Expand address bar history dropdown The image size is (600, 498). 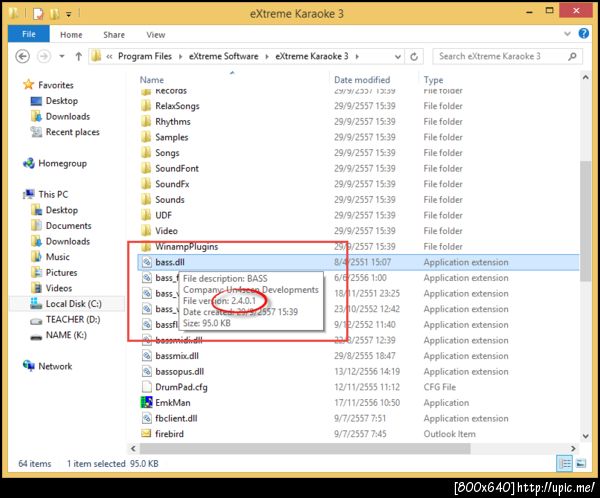pyautogui.click(x=398, y=57)
